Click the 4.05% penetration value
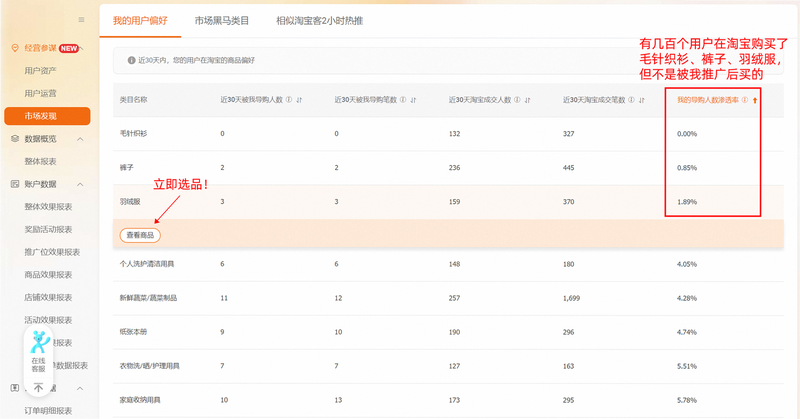This screenshot has width=800, height=419. [687, 264]
